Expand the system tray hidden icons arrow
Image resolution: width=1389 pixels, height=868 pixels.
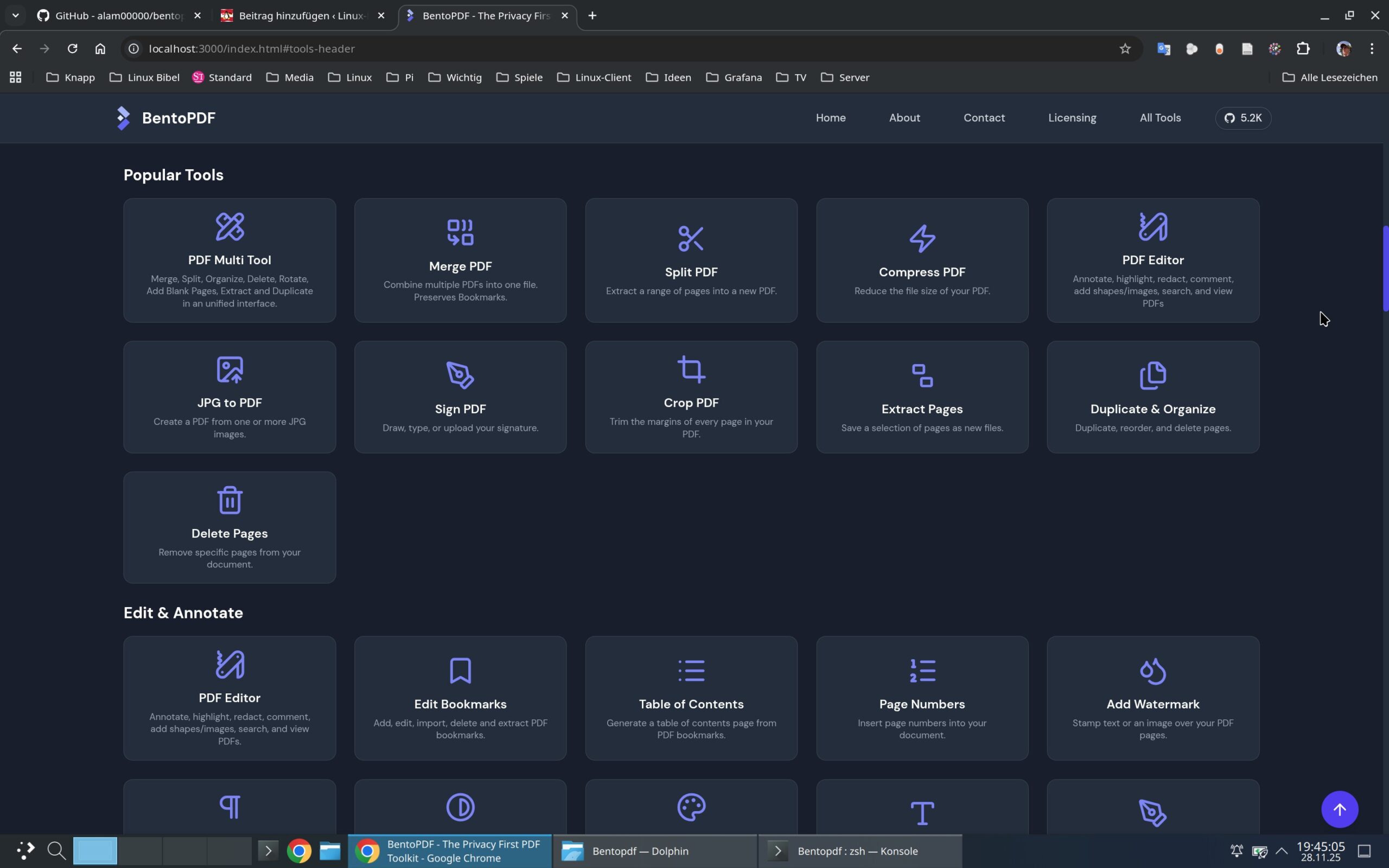click(x=1282, y=850)
